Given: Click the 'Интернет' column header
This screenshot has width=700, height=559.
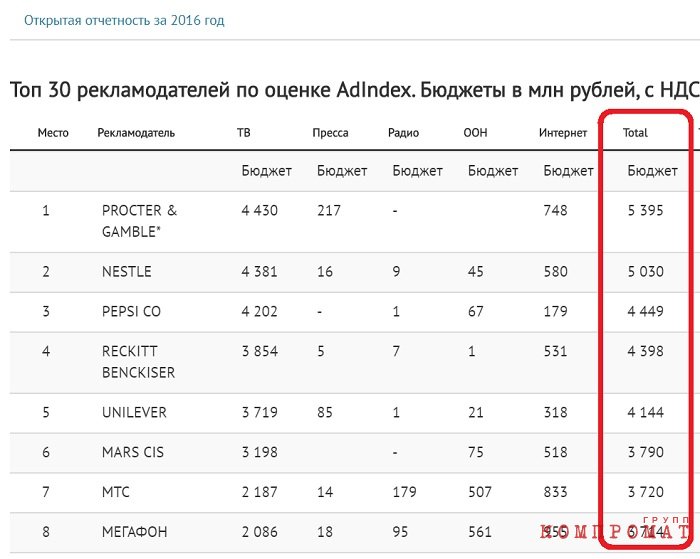Looking at the screenshot, I should pyautogui.click(x=563, y=133).
